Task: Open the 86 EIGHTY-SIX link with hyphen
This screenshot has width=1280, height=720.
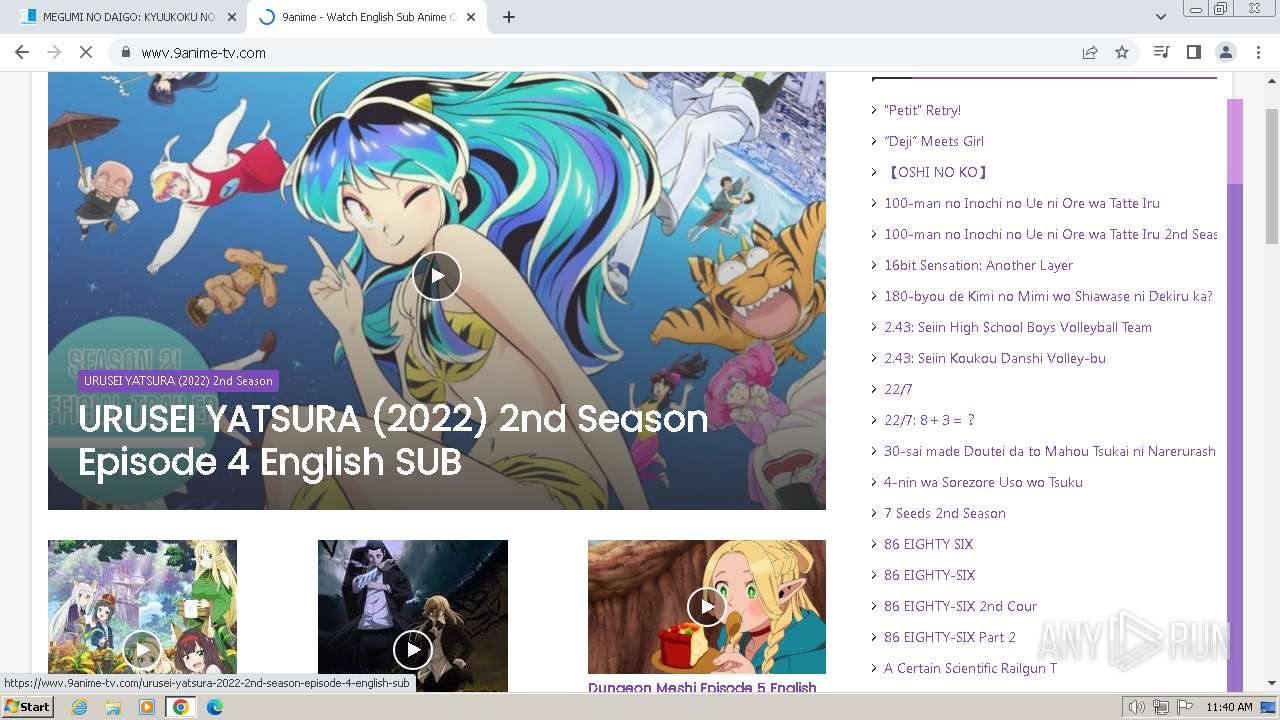Action: pyautogui.click(x=929, y=575)
